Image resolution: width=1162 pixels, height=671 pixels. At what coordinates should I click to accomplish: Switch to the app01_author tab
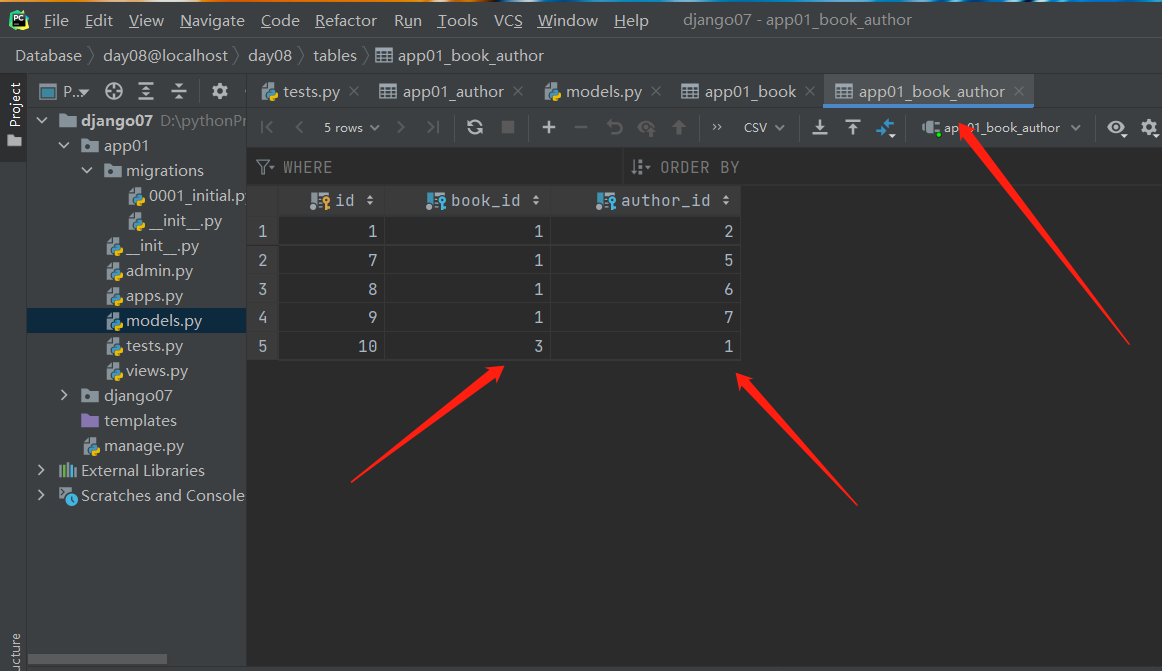[x=452, y=91]
